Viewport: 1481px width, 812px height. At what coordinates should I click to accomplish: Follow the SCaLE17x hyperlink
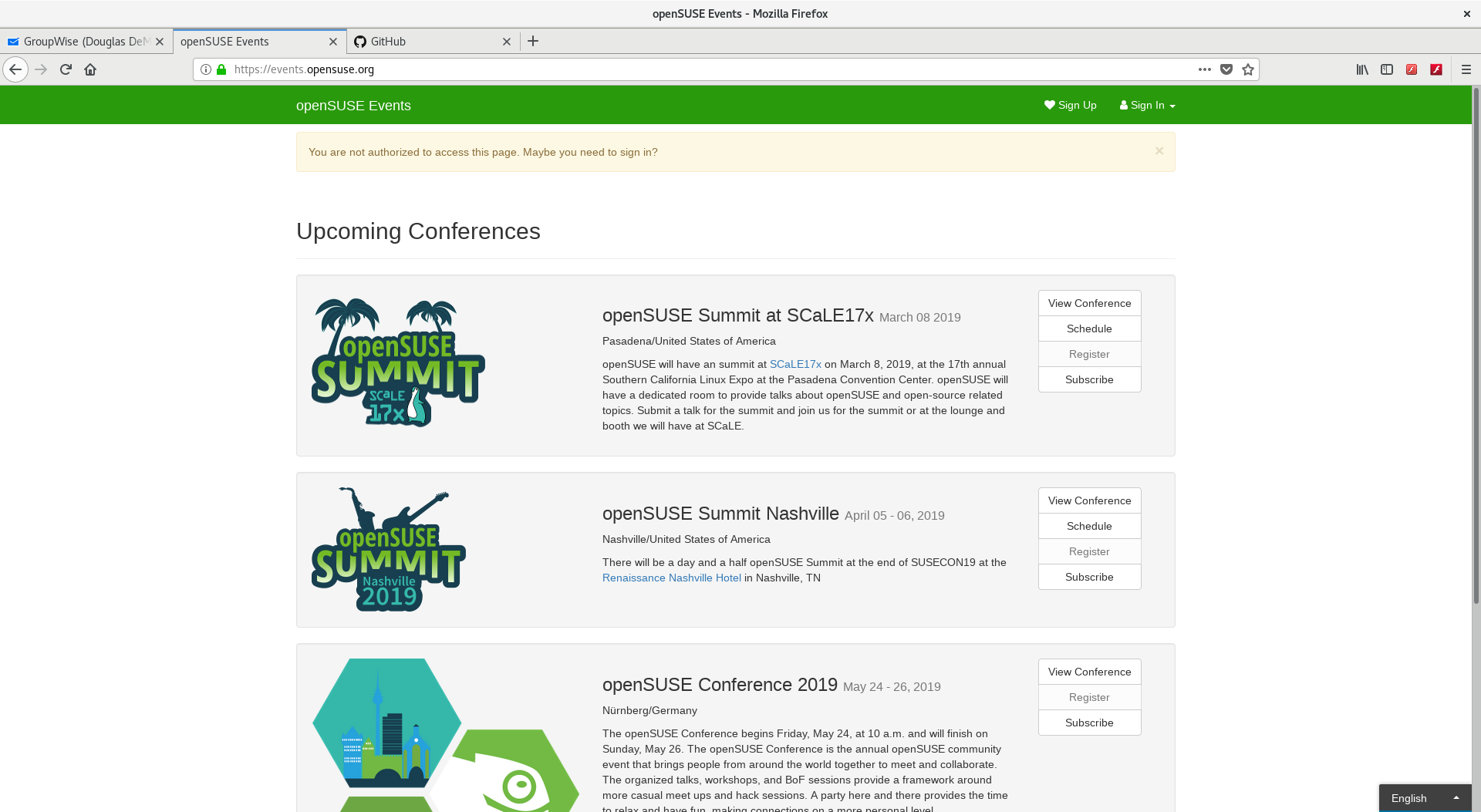coord(795,364)
